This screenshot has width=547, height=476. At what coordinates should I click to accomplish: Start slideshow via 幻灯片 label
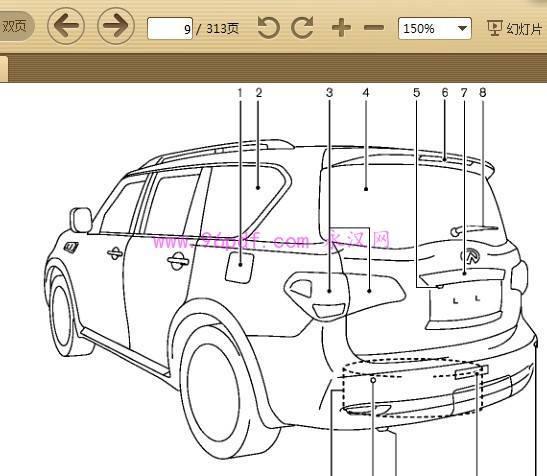tap(524, 29)
